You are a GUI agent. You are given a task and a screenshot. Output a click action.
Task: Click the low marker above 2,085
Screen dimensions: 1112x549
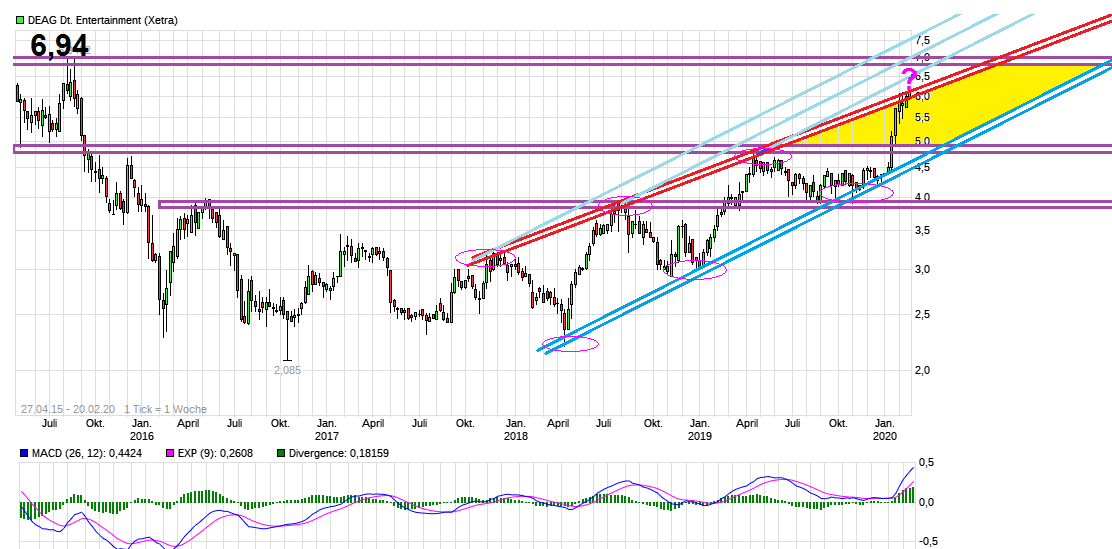pyautogui.click(x=287, y=359)
